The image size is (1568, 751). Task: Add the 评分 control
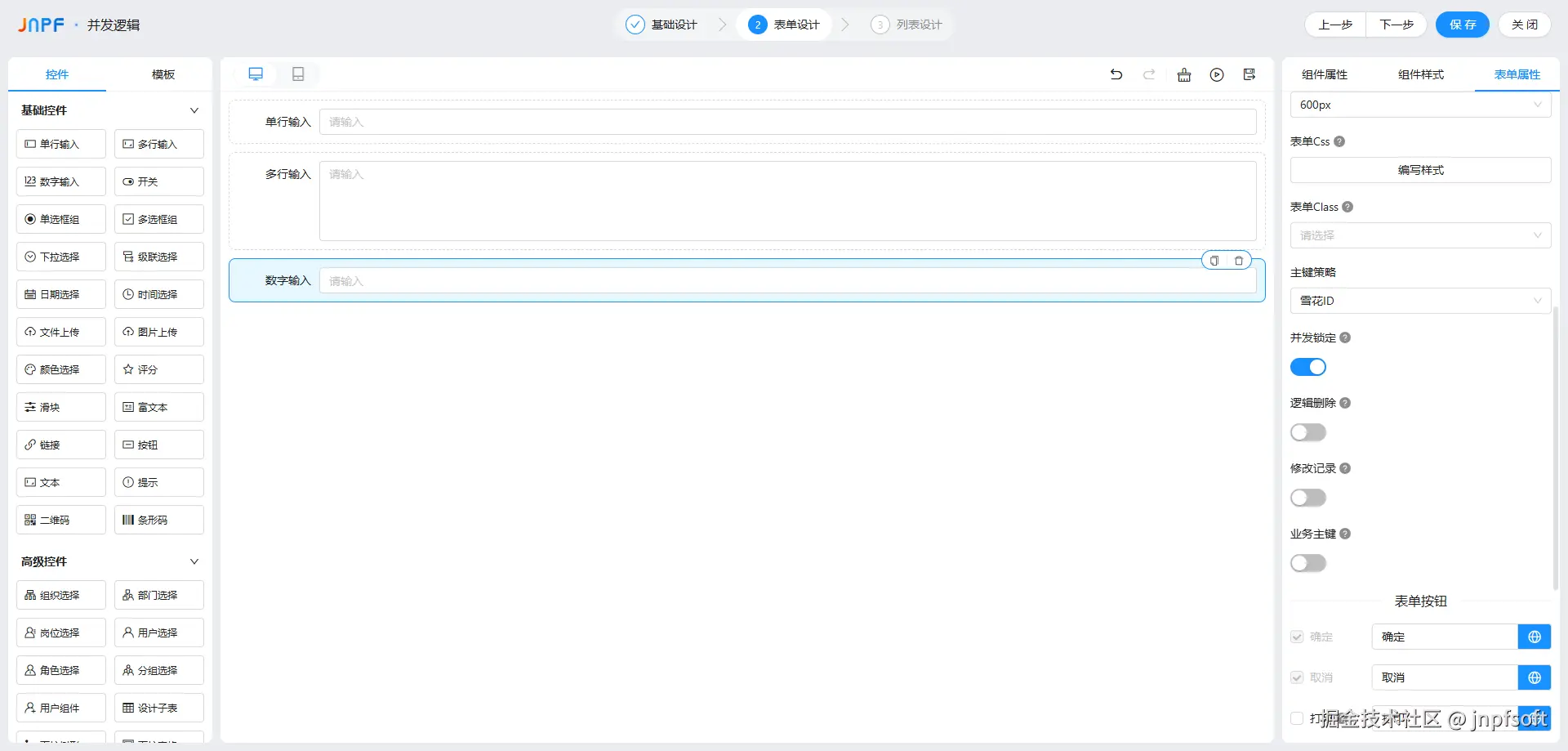click(159, 369)
